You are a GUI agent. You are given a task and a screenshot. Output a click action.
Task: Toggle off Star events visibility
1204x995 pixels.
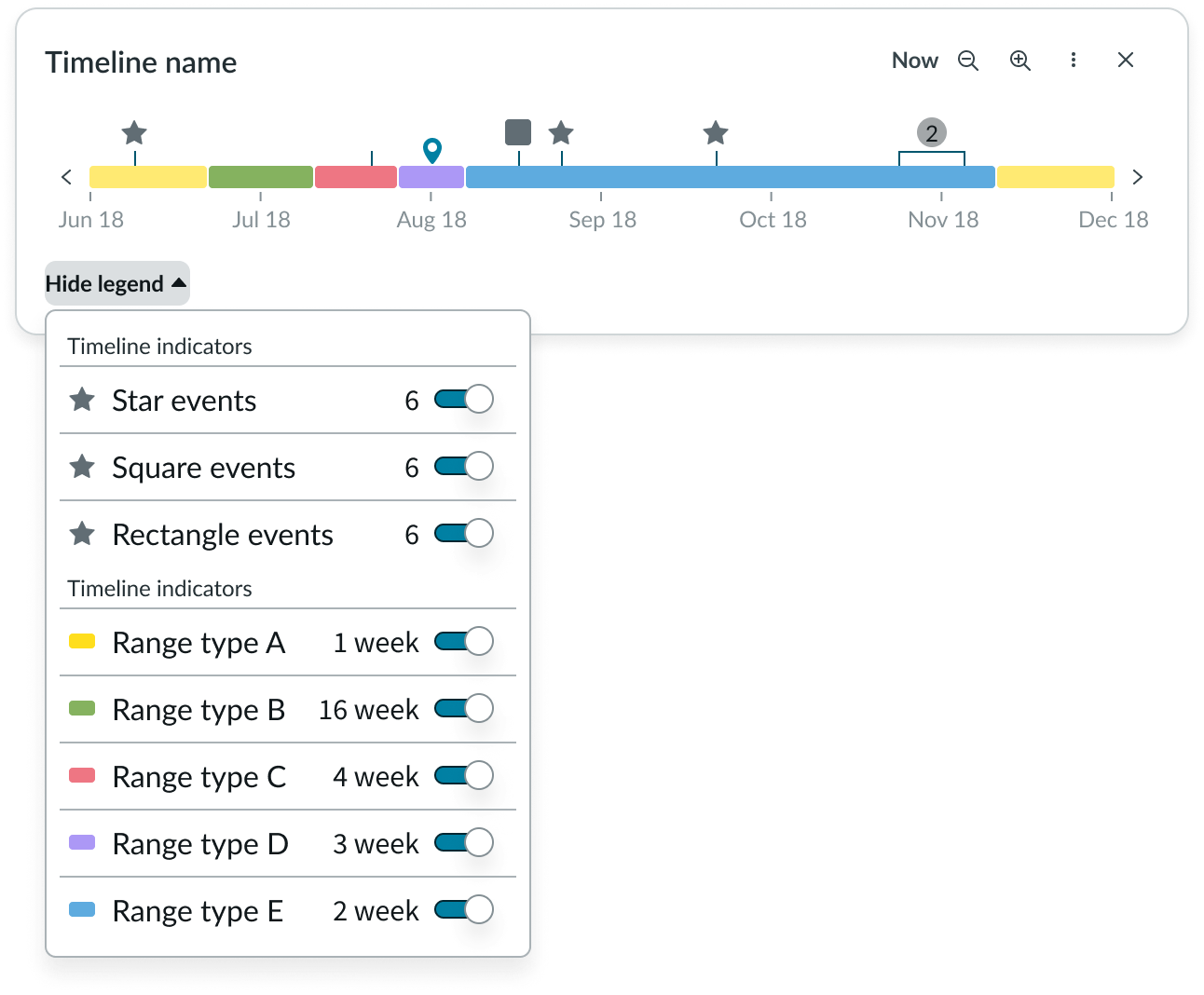(463, 400)
